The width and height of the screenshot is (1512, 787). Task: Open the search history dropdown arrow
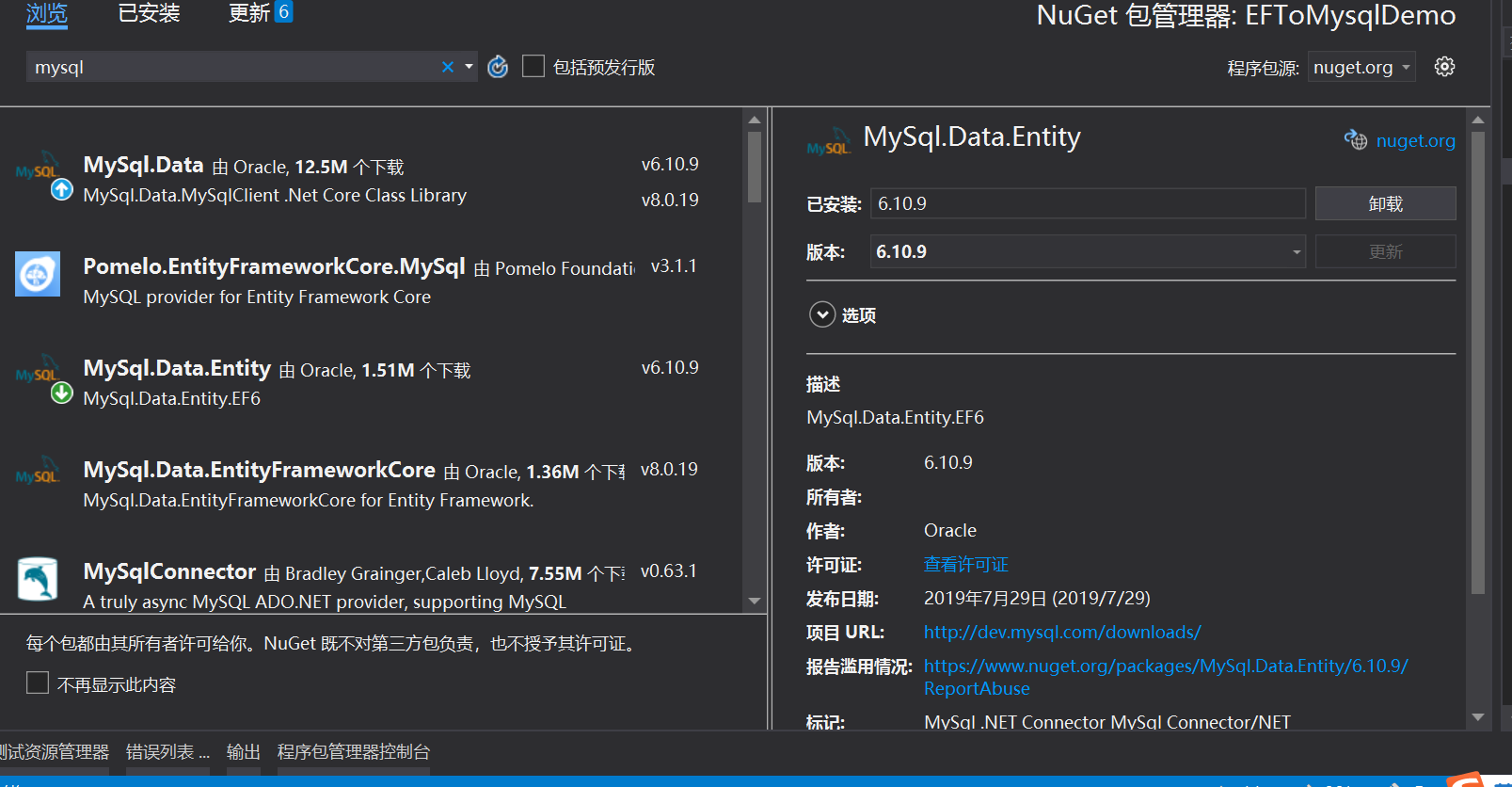469,67
